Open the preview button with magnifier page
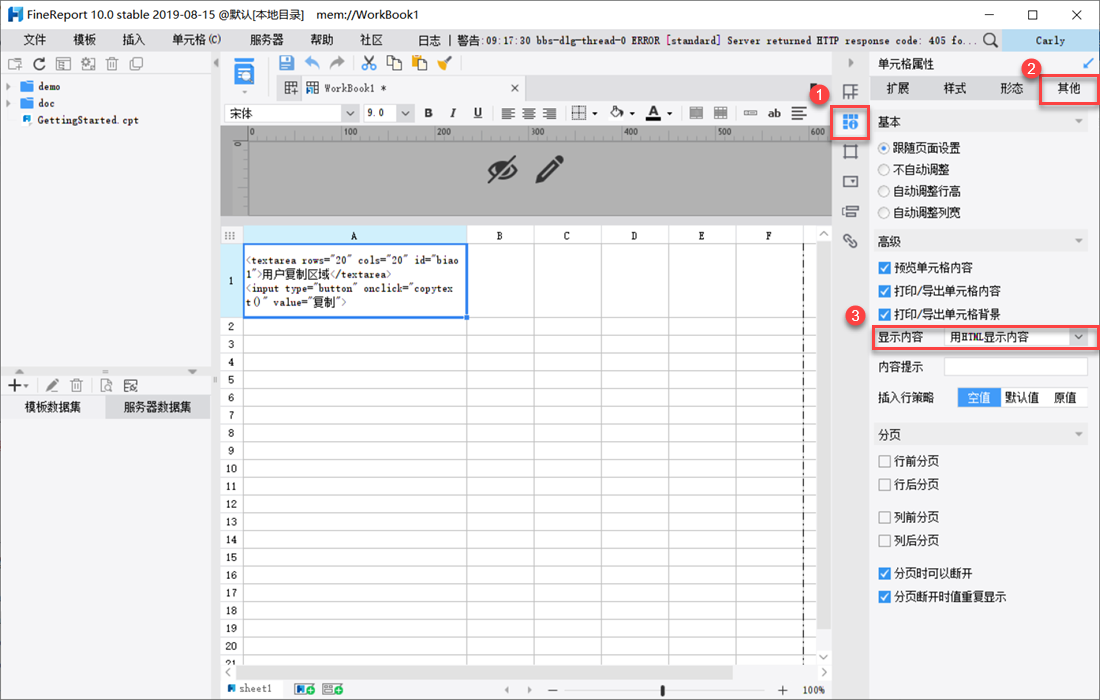The image size is (1100, 700). (244, 72)
